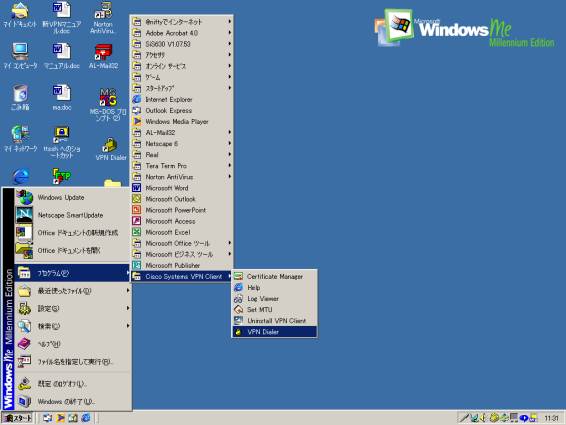Expand Microsoft Office ツール group
This screenshot has height=425, width=566.
click(182, 243)
